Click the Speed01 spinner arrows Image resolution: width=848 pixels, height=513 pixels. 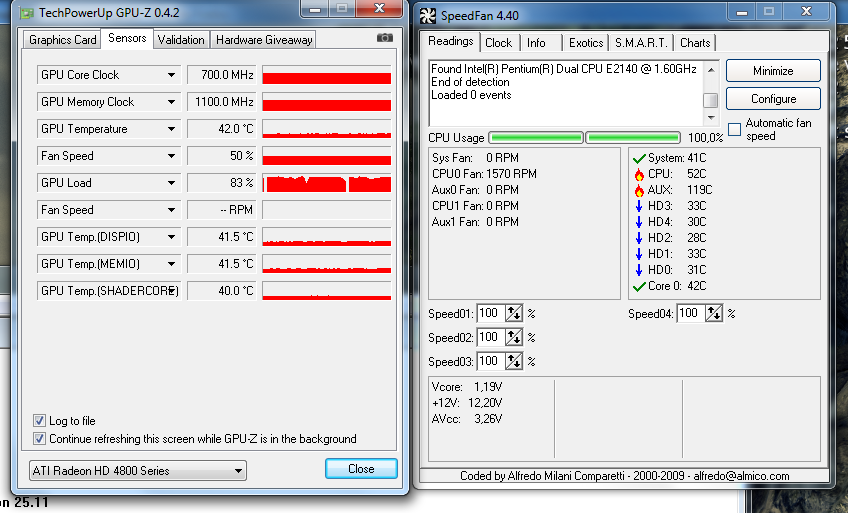[x=514, y=314]
